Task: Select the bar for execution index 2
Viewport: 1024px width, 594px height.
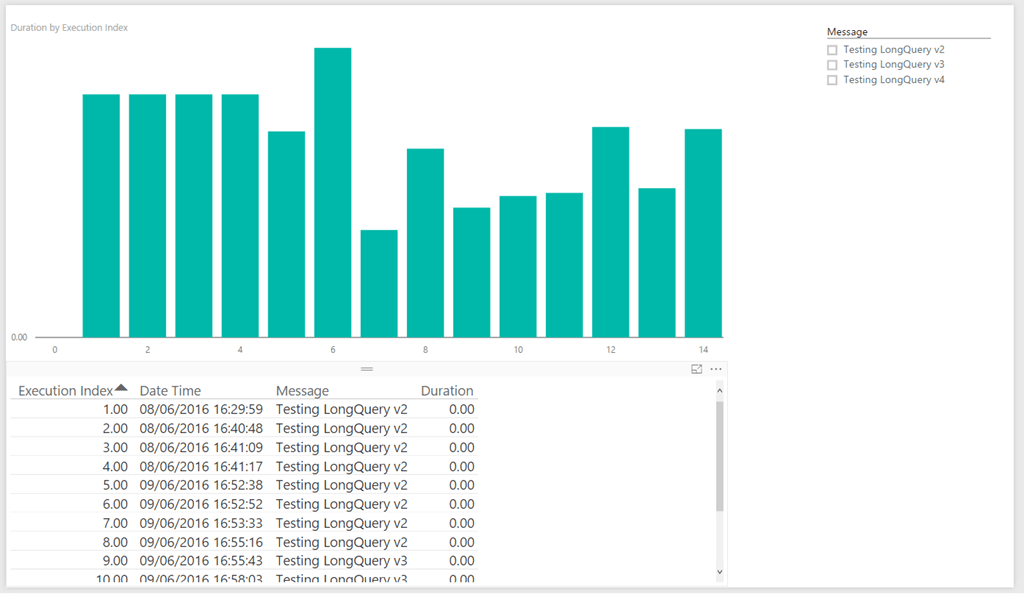Action: (x=148, y=216)
